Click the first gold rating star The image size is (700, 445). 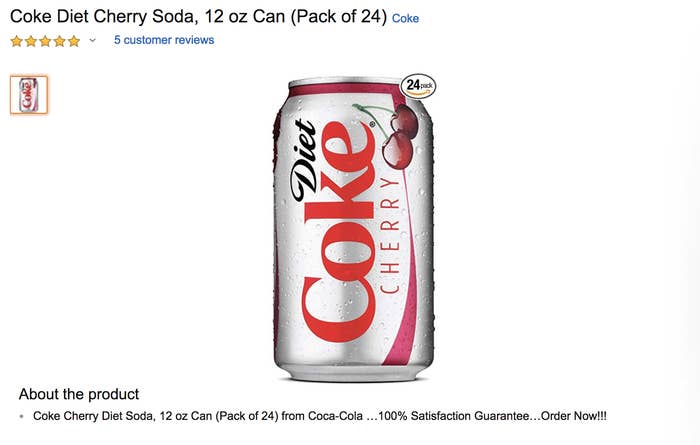tap(17, 41)
